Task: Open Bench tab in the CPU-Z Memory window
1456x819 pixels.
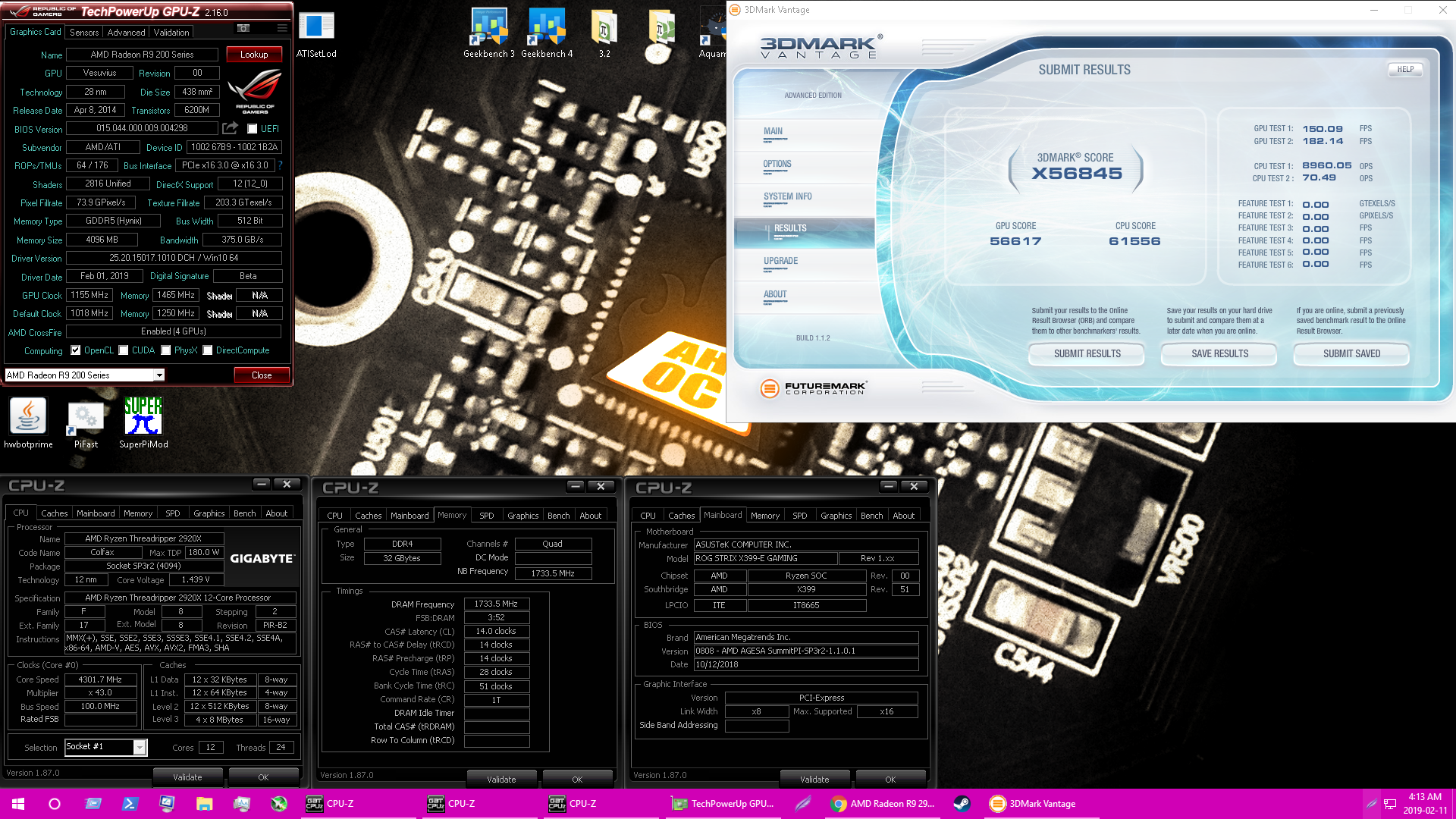Action: tap(558, 516)
